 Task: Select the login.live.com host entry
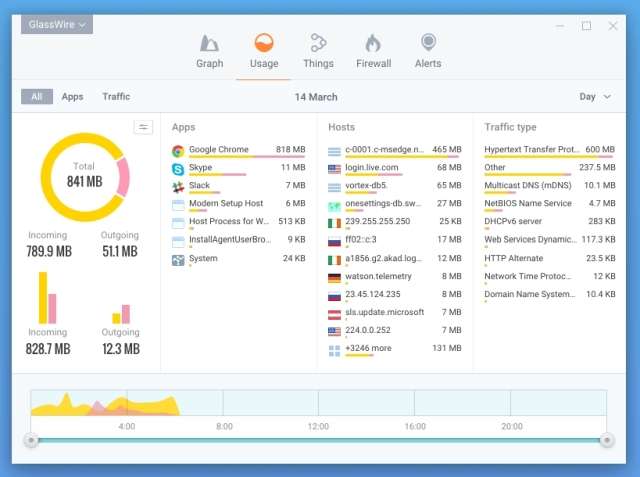372,168
